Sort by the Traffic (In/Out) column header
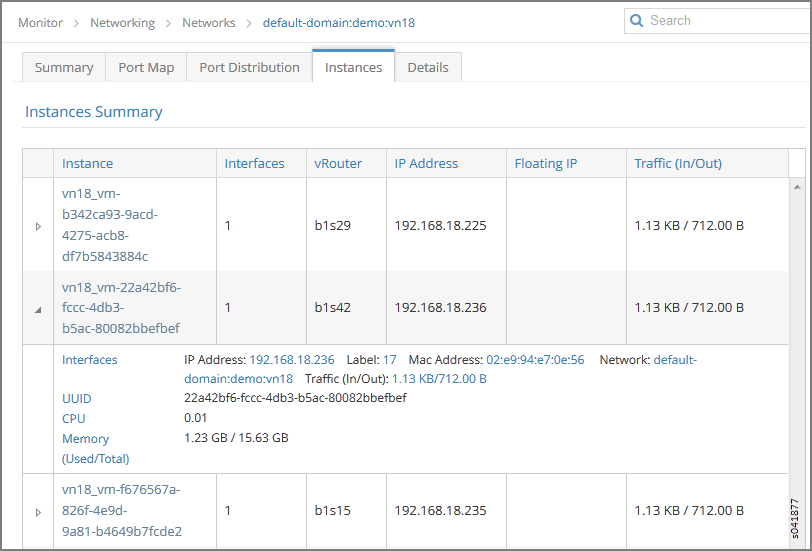This screenshot has width=812, height=551. click(678, 163)
